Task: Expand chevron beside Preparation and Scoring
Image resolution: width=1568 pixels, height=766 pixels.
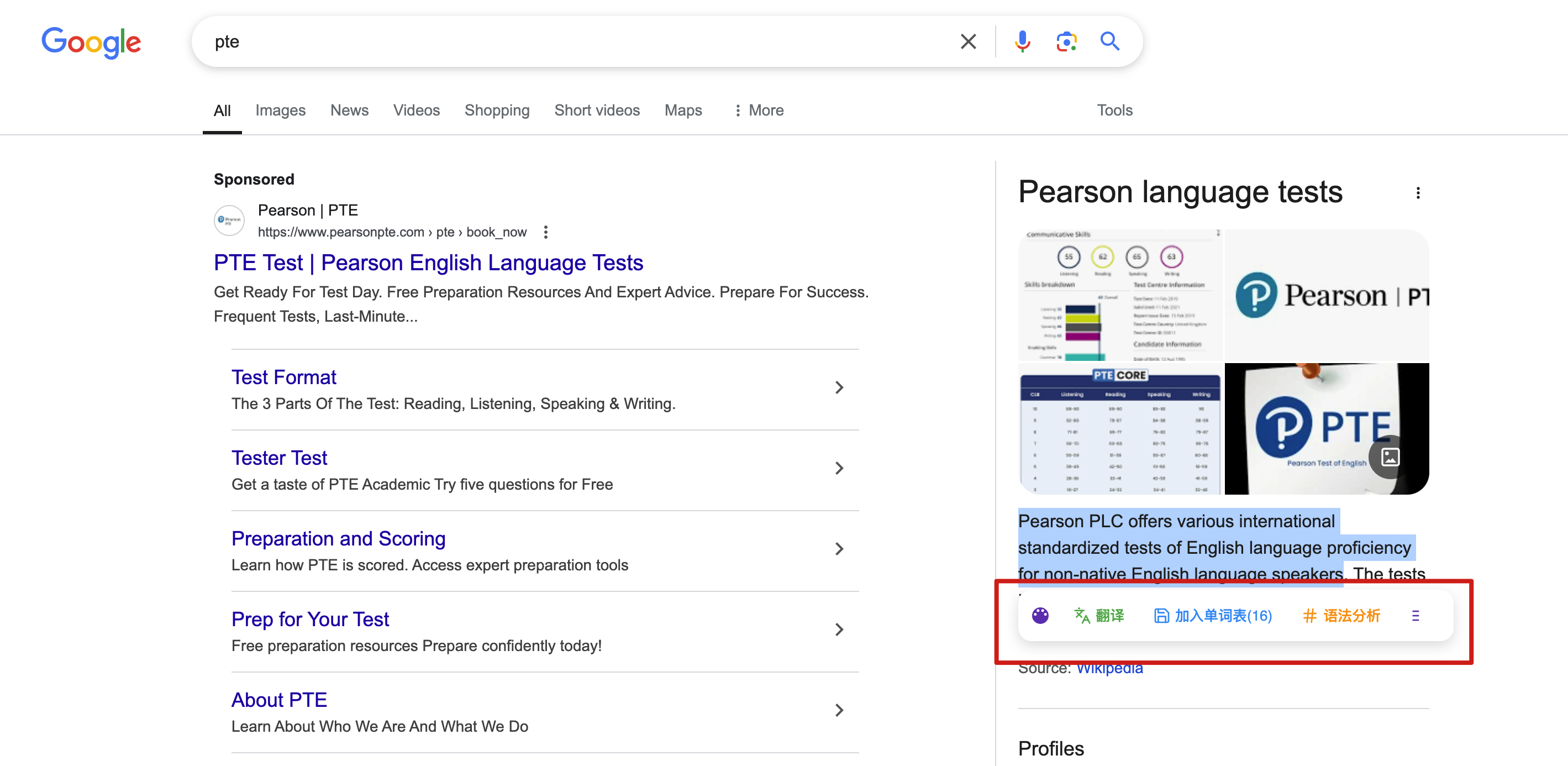Action: [x=839, y=549]
